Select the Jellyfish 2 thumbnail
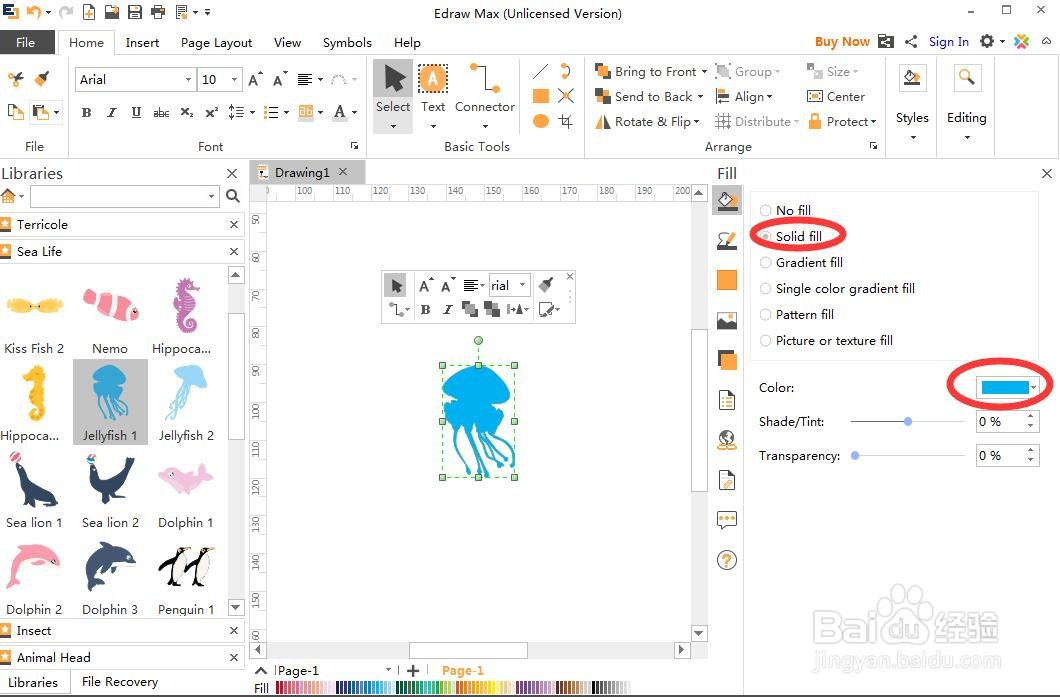 (x=186, y=402)
